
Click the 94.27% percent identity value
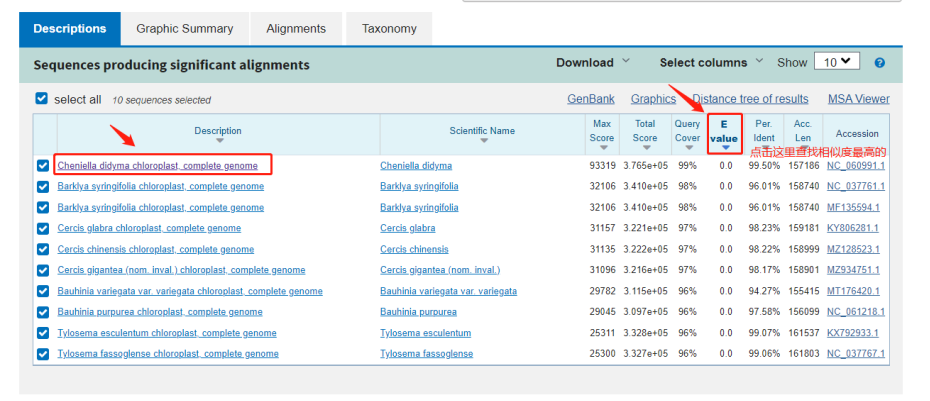pyautogui.click(x=762, y=291)
